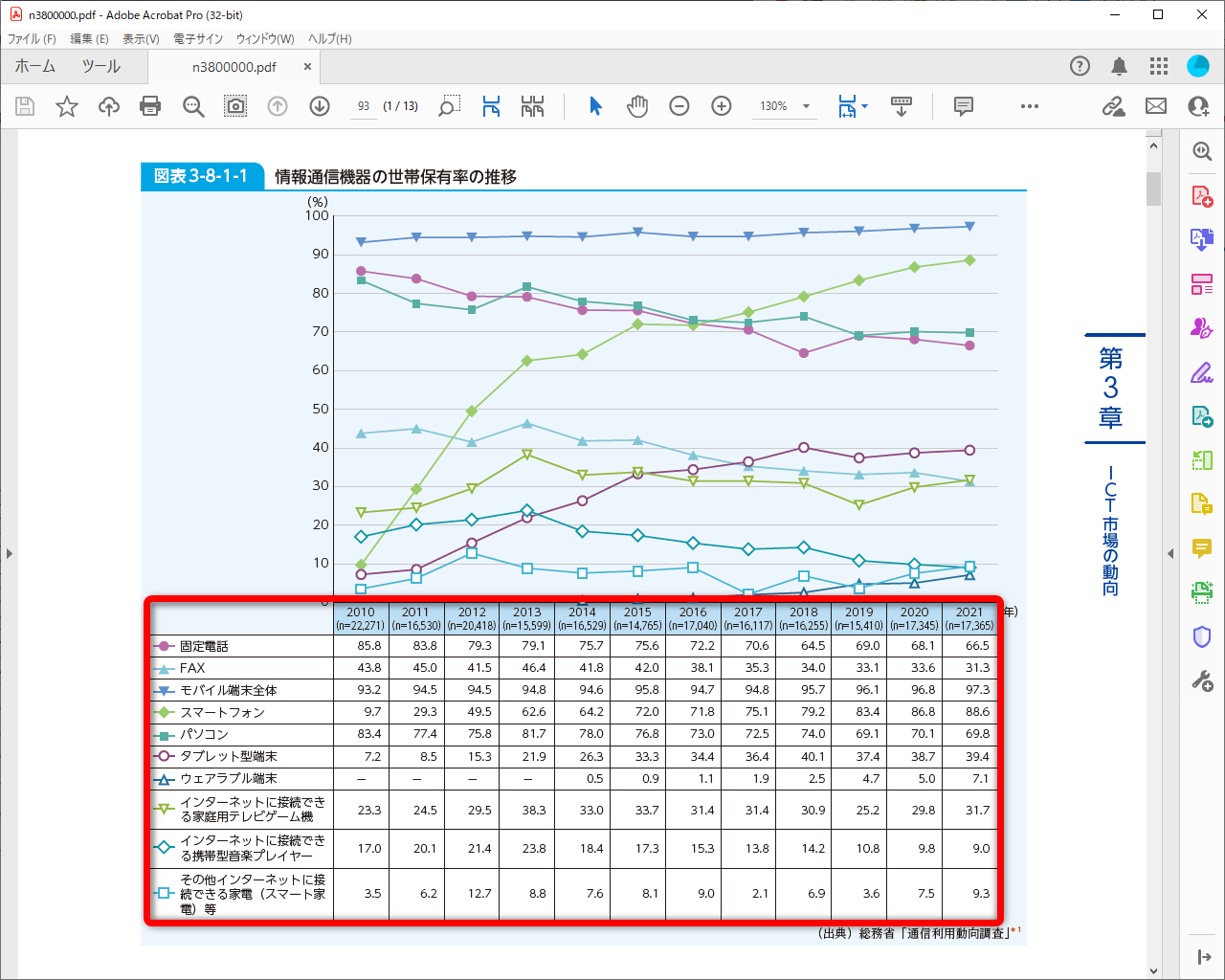Zoom in on the page
This screenshot has width=1225, height=980.
click(721, 106)
